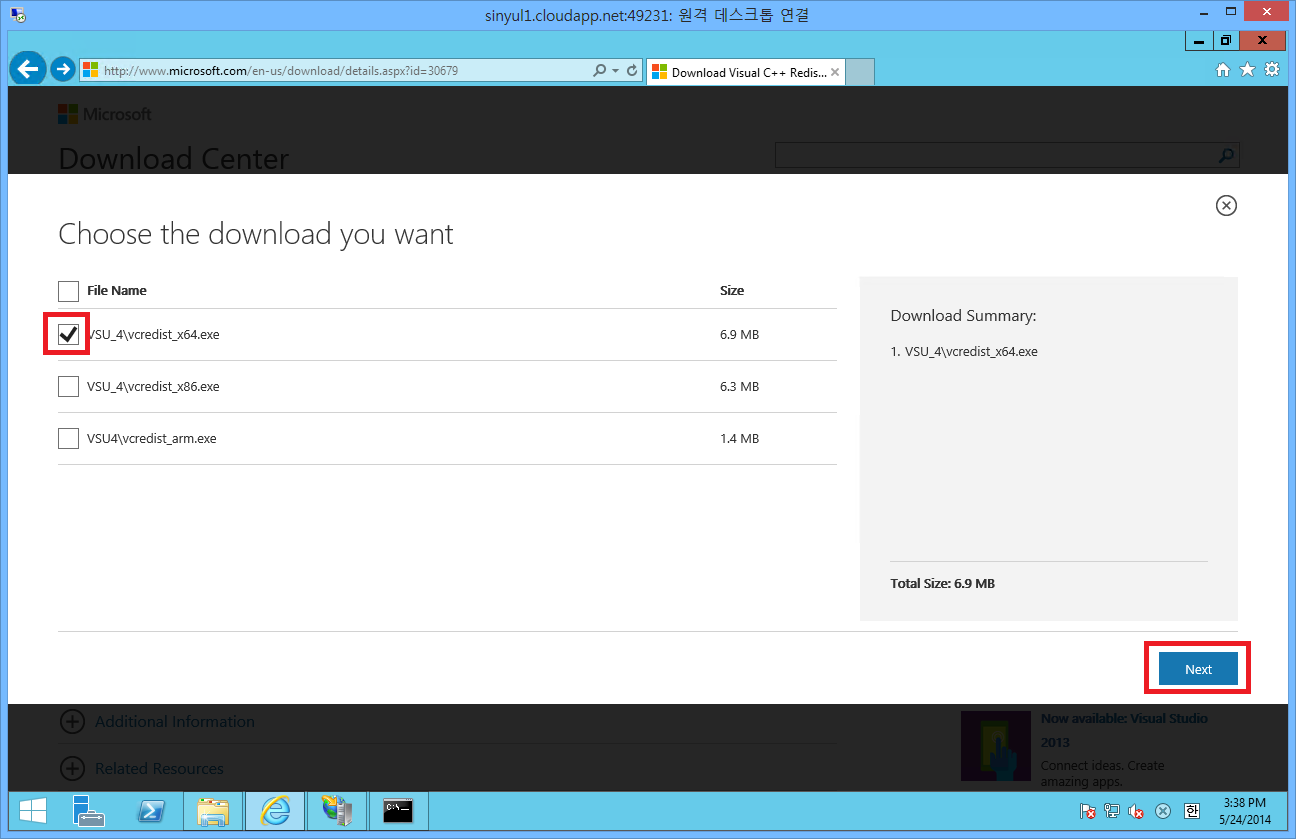
Task: Open the installer package taskbar icon
Action: coord(337,810)
